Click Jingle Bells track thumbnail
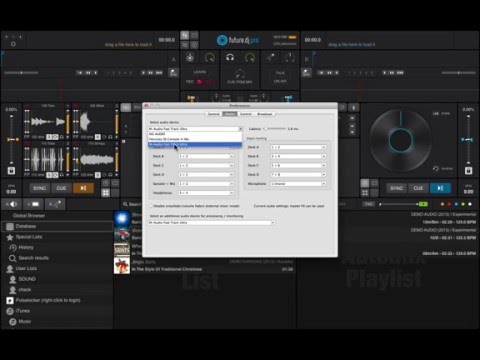The image size is (480, 360). pyautogui.click(x=122, y=266)
